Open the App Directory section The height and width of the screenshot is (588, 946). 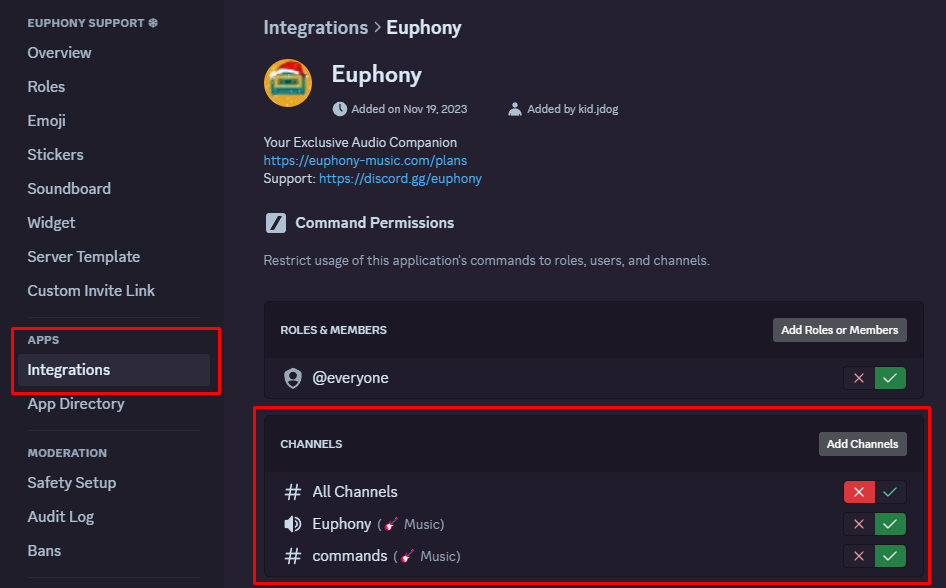(76, 403)
